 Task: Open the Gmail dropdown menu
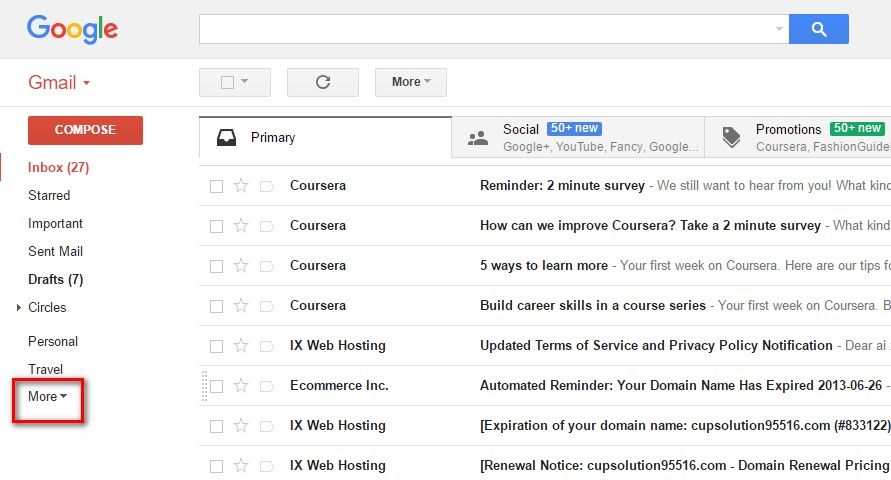point(59,83)
